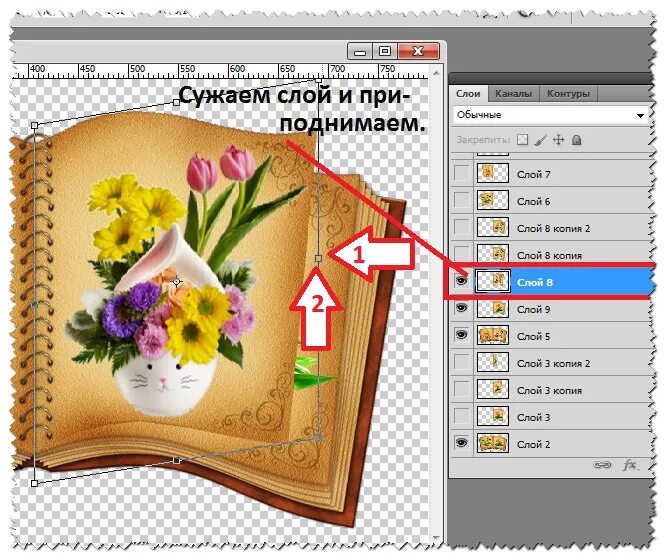Toggle visibility of Слой 8 копия
The width and height of the screenshot is (666, 559).
461,254
